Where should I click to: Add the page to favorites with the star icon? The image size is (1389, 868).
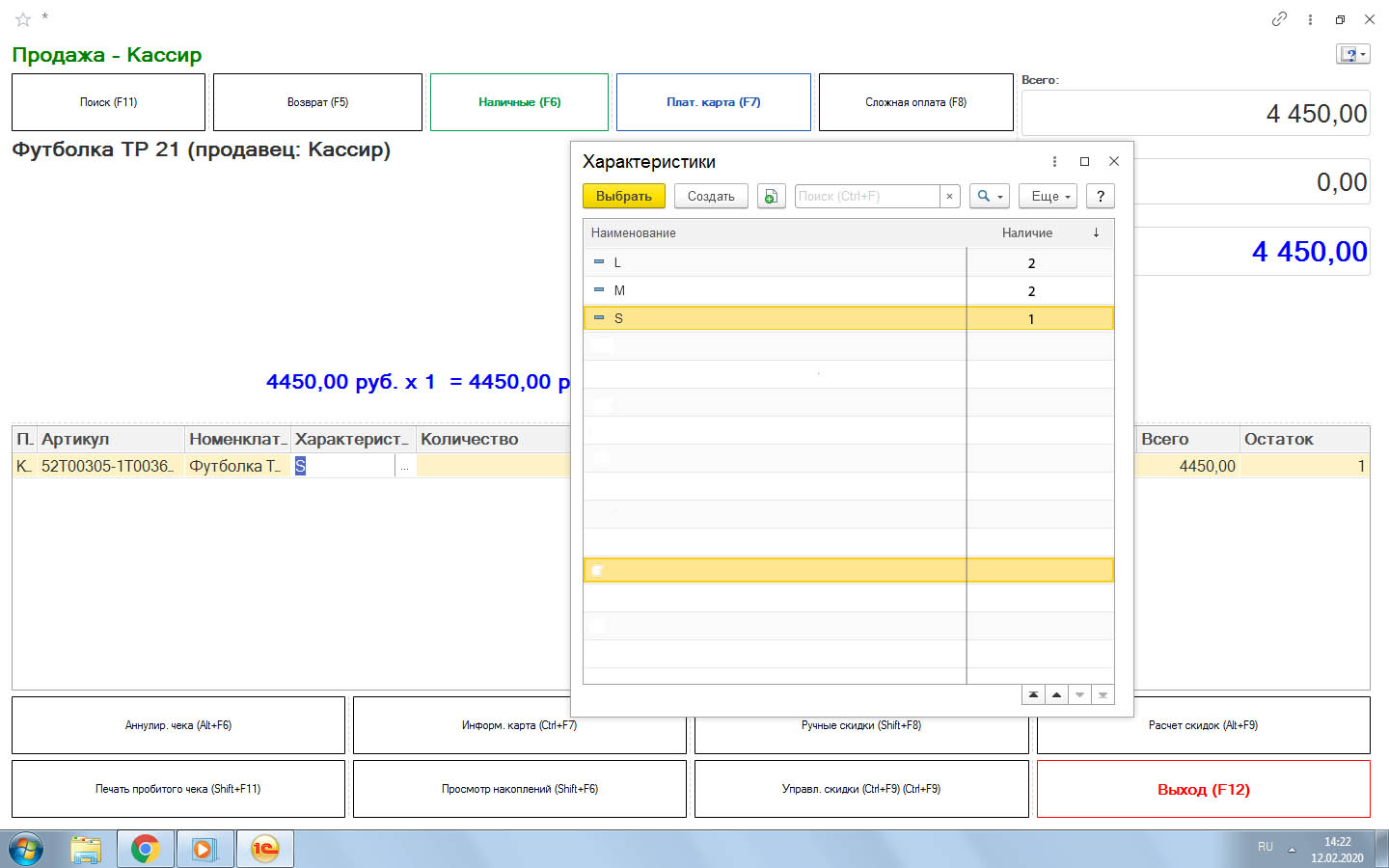[23, 19]
